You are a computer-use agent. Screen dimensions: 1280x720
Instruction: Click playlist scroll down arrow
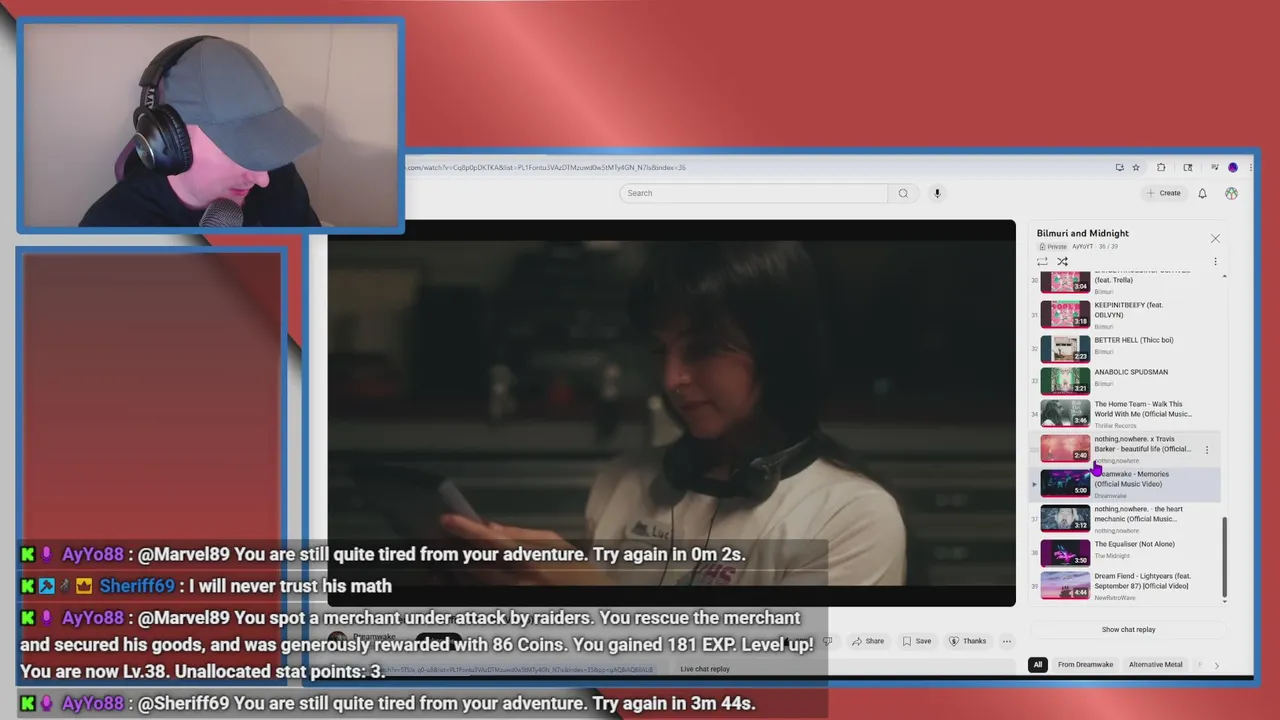click(x=1225, y=600)
